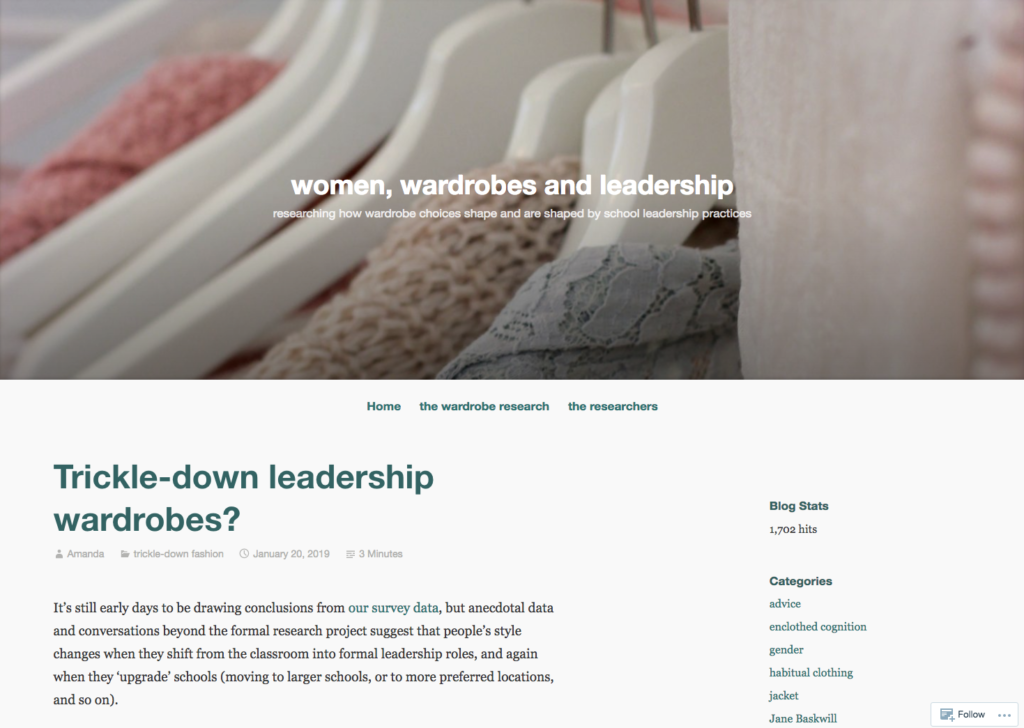1024x728 pixels.
Task: Select the enclothed cognition category
Action: point(818,627)
